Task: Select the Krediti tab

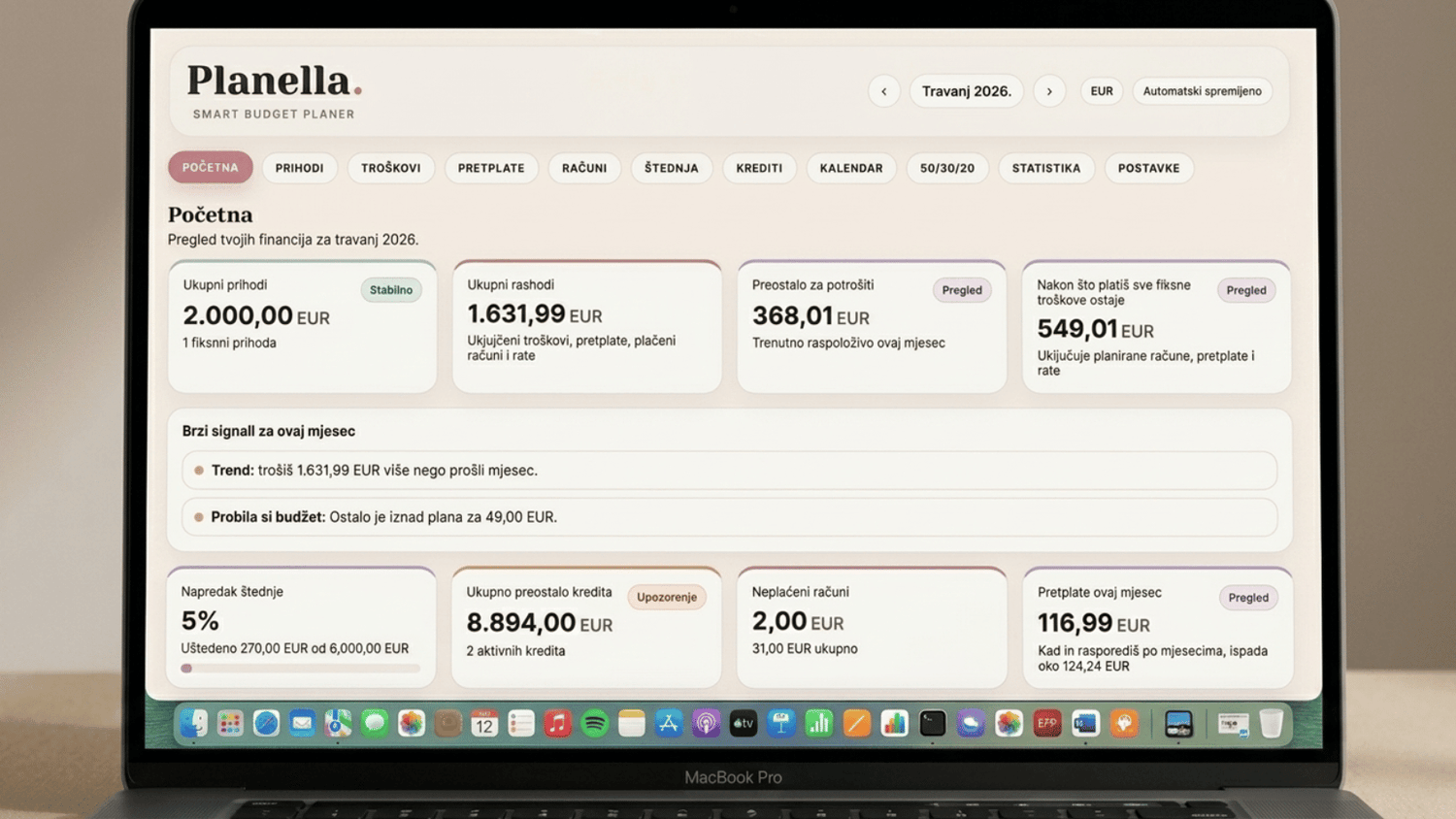Action: [759, 168]
